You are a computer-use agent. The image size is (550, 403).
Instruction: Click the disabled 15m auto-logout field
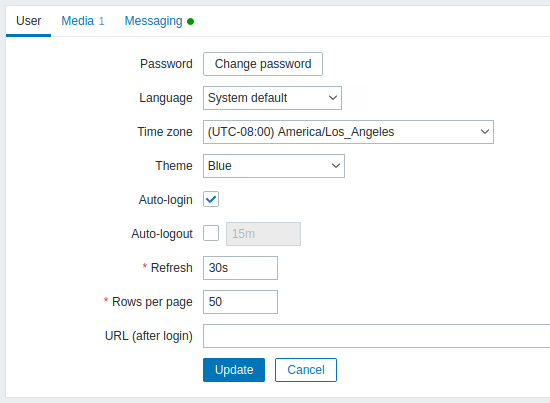pyautogui.click(x=263, y=234)
